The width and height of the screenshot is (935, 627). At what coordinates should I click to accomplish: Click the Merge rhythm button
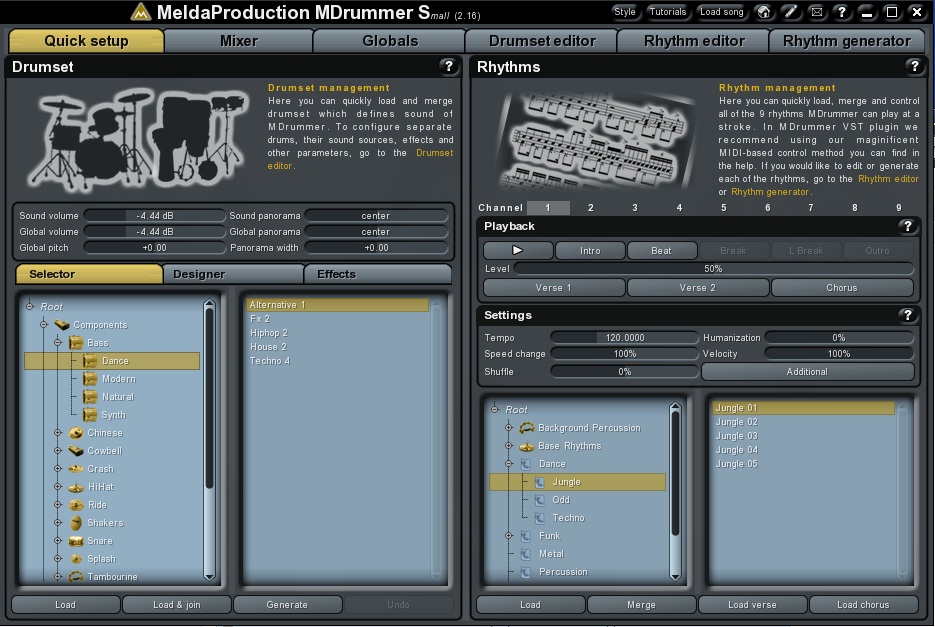pos(641,604)
